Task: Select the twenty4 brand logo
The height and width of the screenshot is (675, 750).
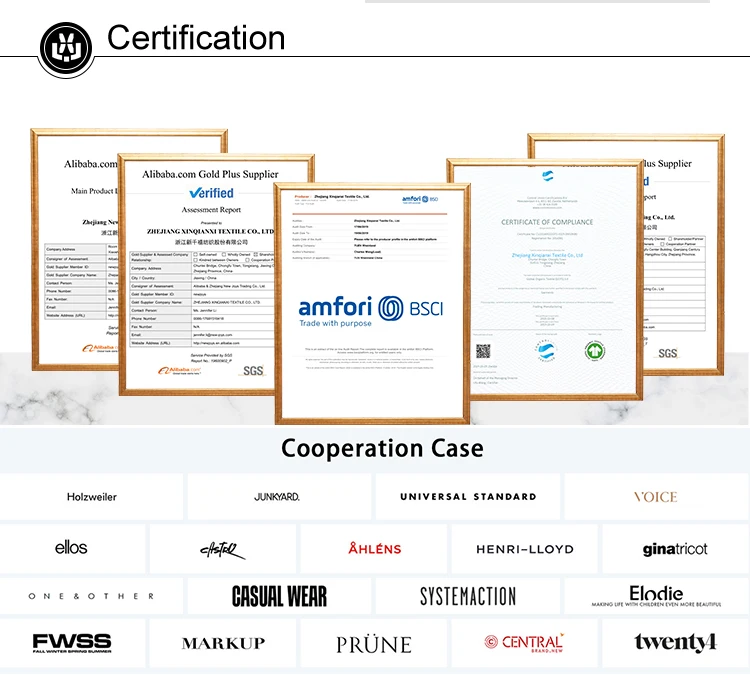Action: tap(675, 642)
